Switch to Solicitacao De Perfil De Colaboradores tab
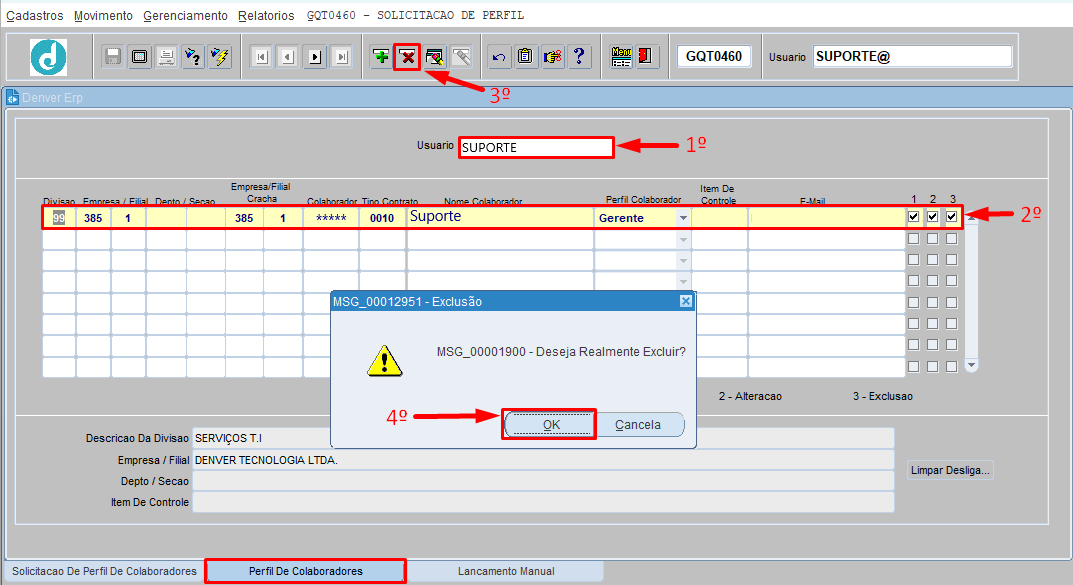Viewport: 1073px width, 585px height. 104,571
